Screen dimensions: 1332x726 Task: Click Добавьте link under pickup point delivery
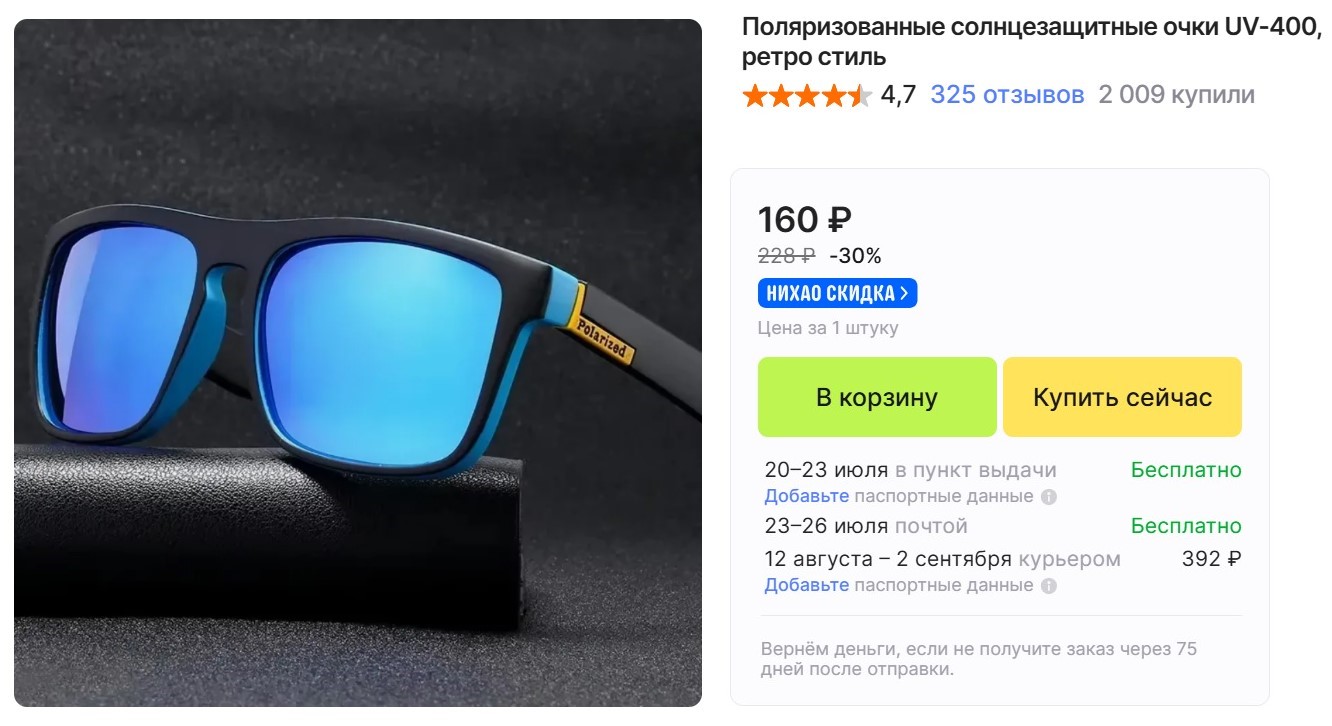[x=806, y=496]
